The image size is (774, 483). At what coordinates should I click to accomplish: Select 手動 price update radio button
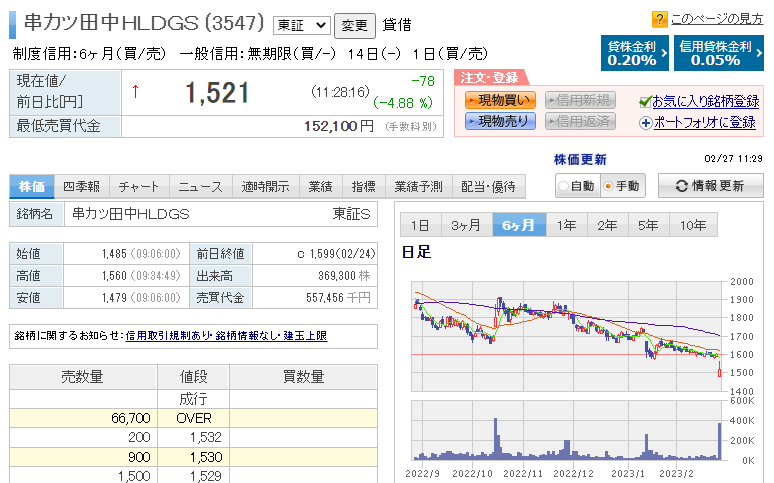[x=609, y=186]
